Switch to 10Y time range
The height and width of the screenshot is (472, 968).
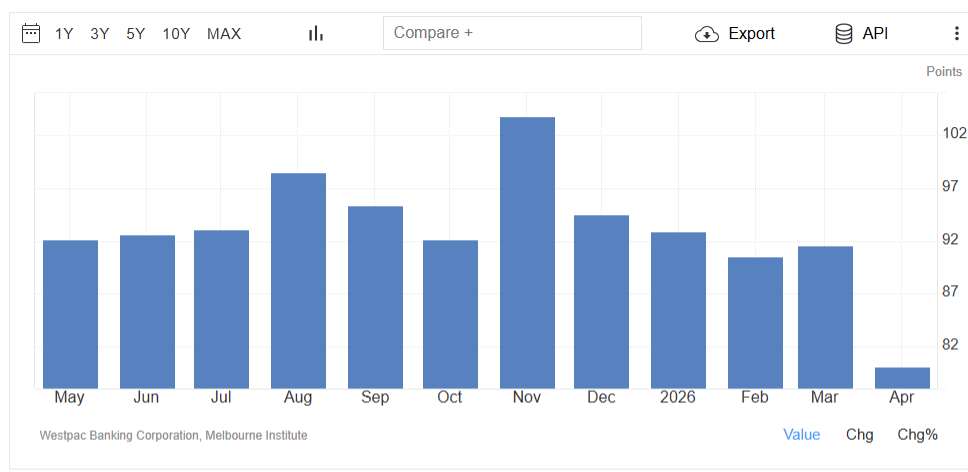coord(176,34)
